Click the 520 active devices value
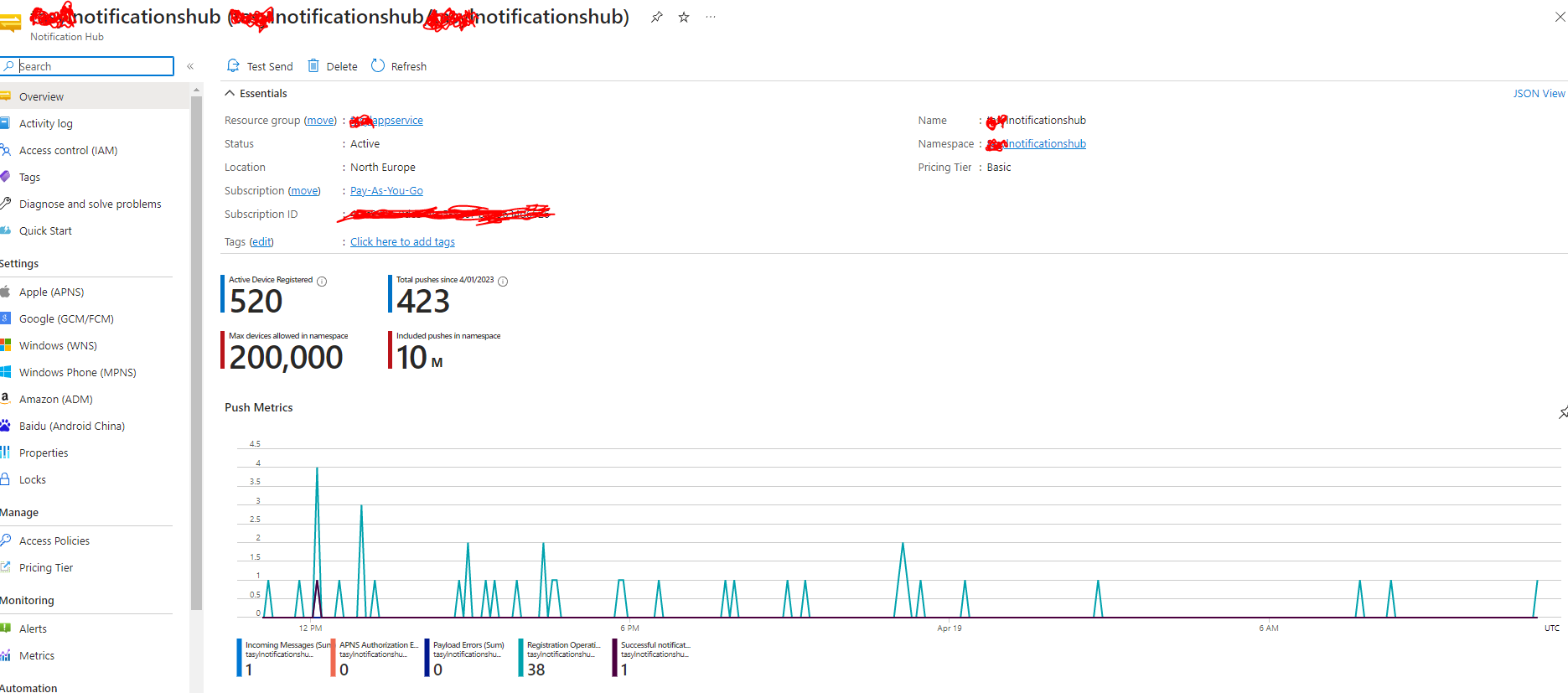 (256, 302)
